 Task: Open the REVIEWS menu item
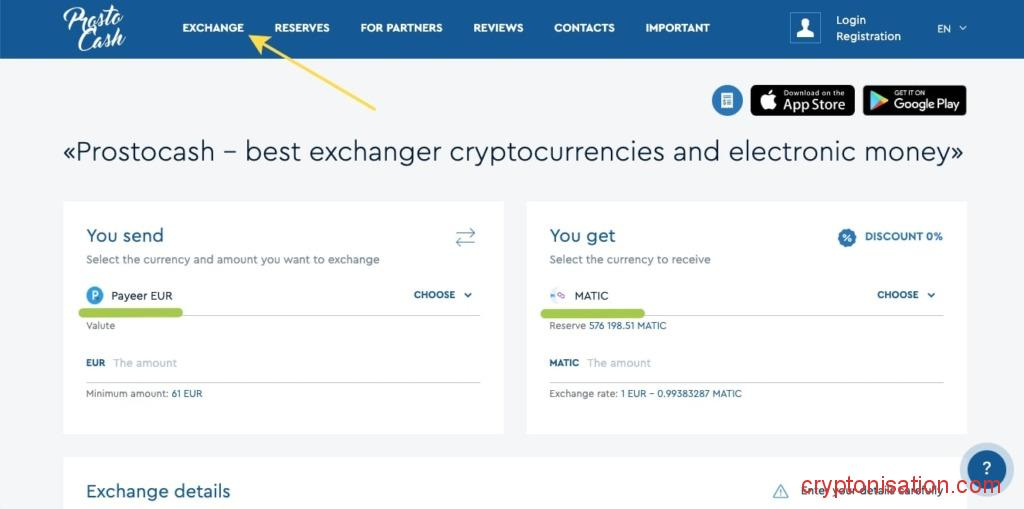(x=498, y=28)
